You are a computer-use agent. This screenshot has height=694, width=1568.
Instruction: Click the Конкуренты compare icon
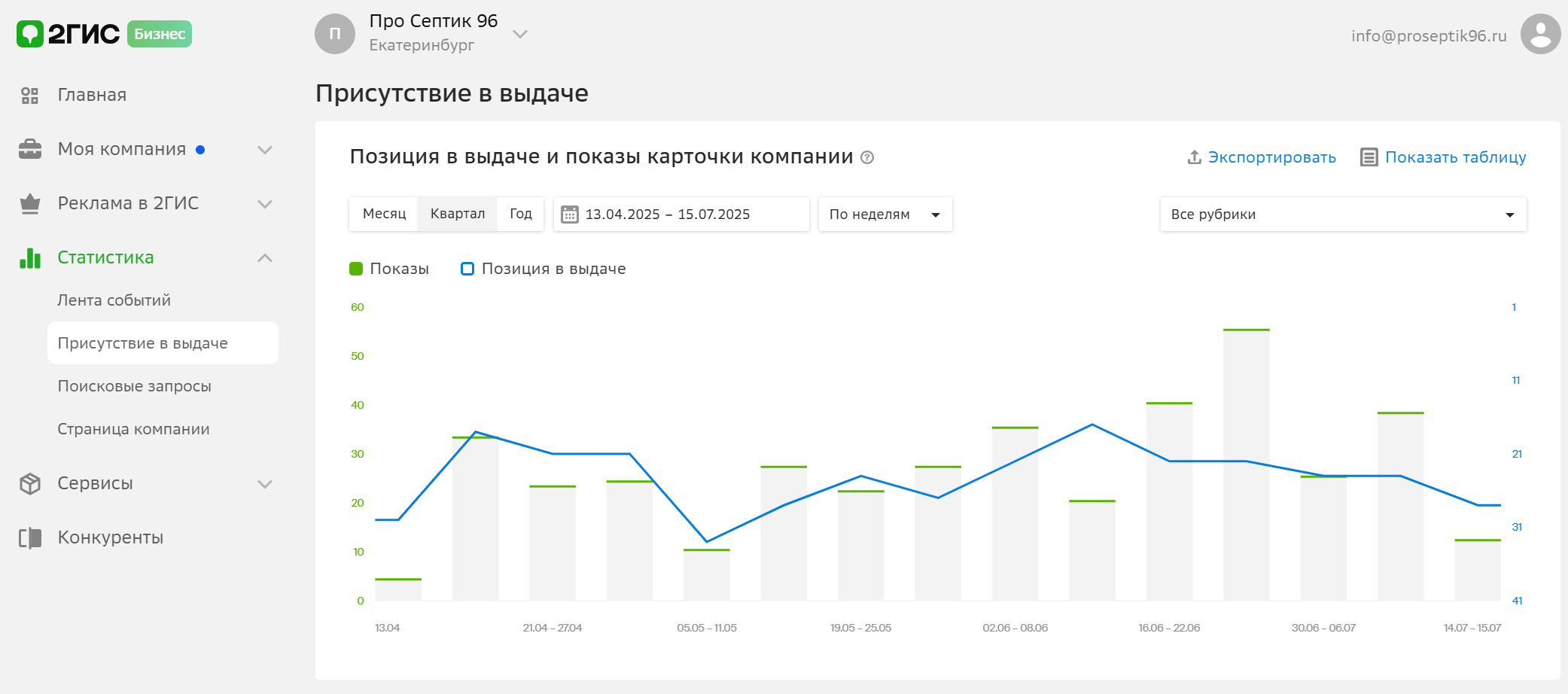(29, 537)
